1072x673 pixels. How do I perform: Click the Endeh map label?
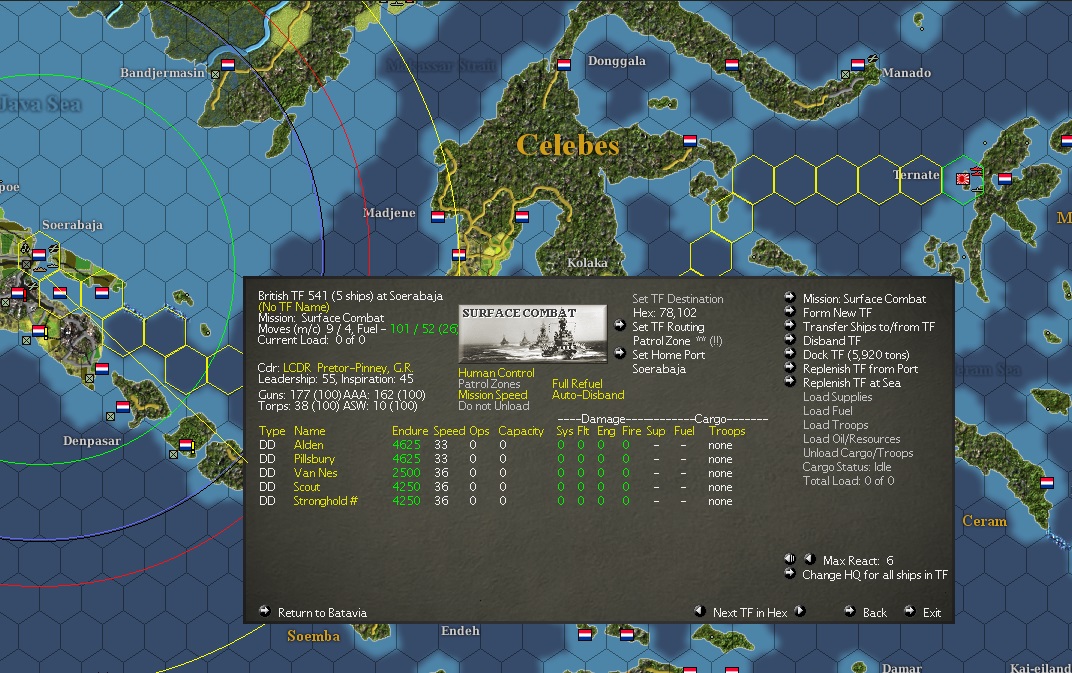coord(460,631)
